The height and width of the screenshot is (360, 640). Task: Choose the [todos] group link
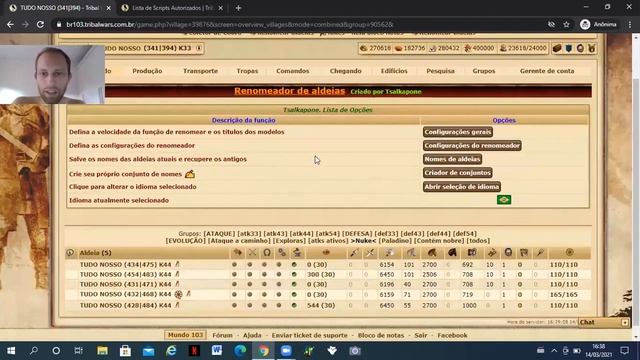point(478,241)
